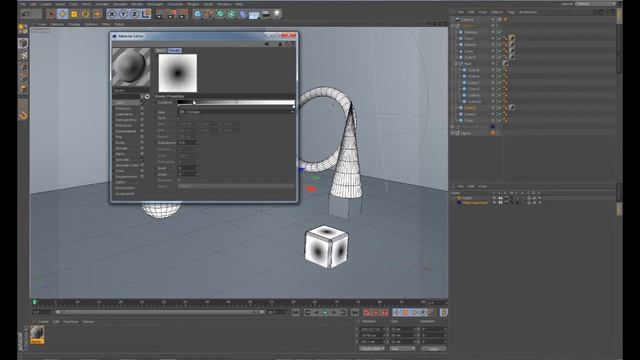Toggle the X axis lock icon
Image resolution: width=640 pixels, height=360 pixels.
click(x=111, y=14)
